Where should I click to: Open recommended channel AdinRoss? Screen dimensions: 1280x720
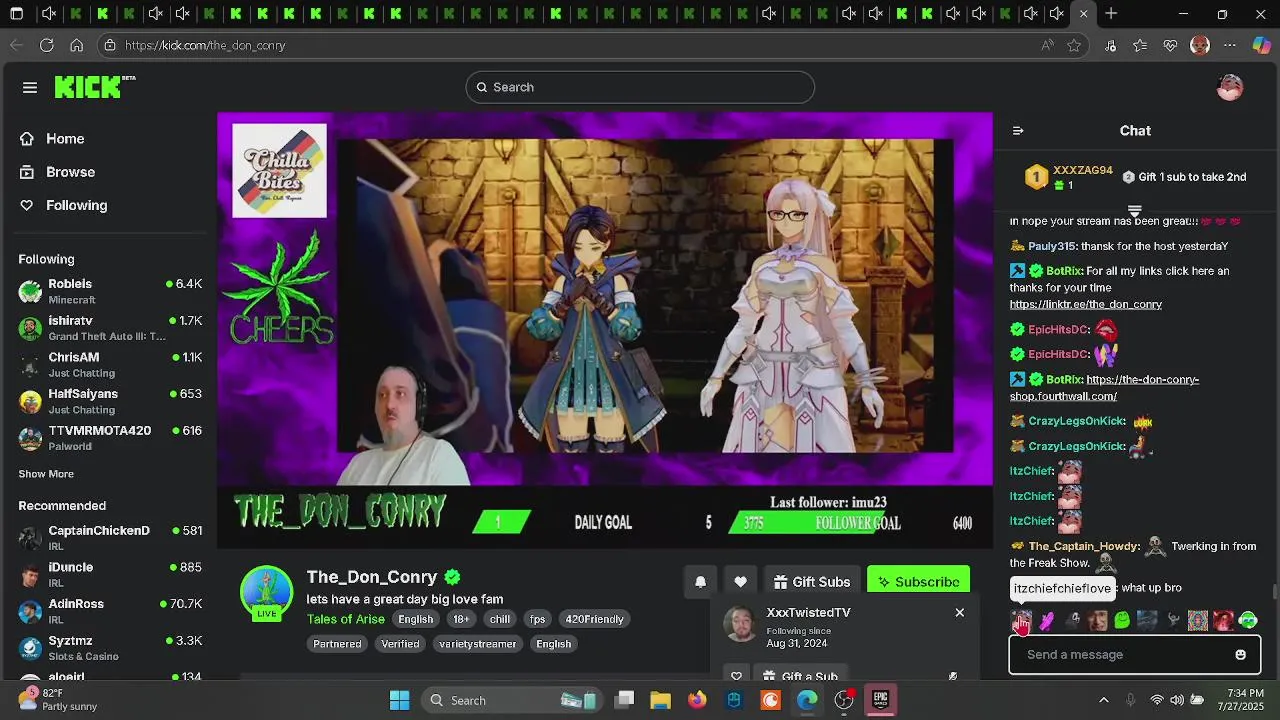click(x=110, y=611)
